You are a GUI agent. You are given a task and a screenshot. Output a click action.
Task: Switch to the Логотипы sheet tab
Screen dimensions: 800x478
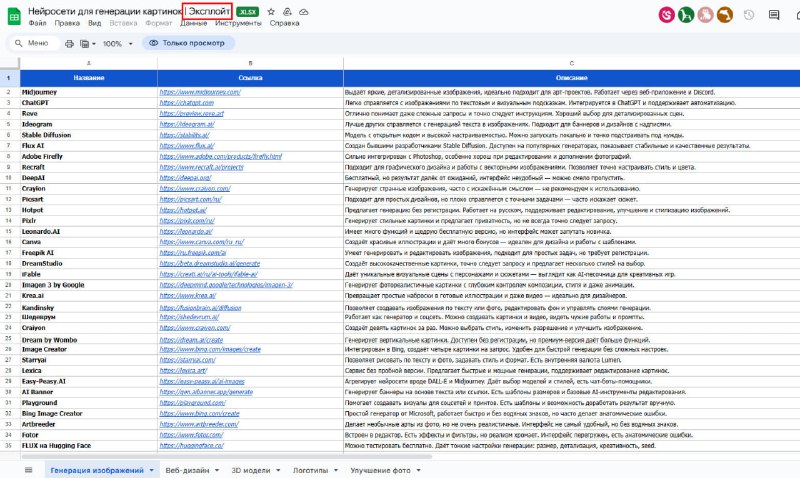(310, 470)
